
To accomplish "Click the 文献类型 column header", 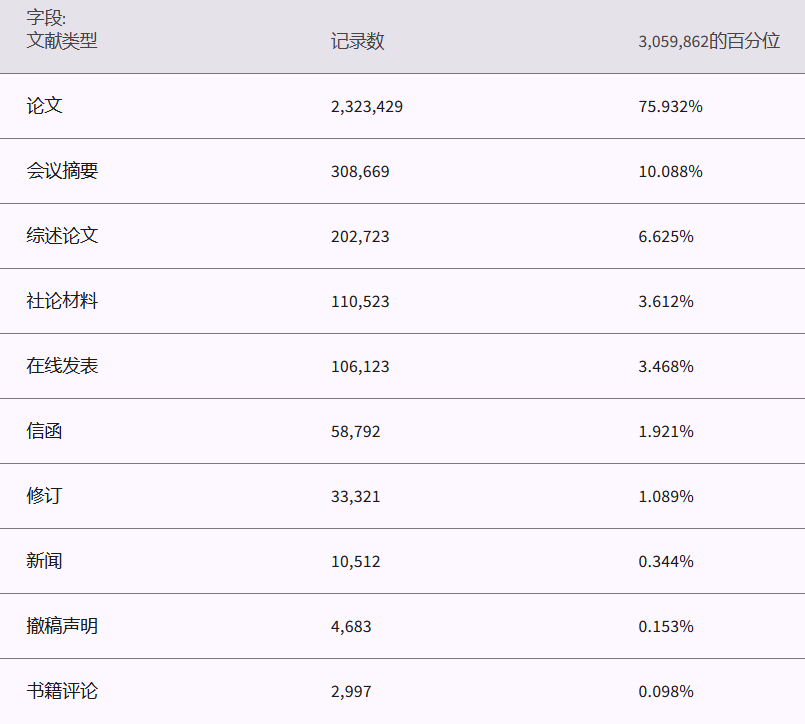I will point(62,41).
